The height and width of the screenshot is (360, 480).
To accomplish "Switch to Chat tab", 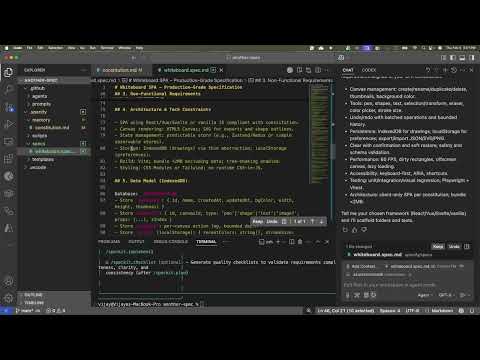I will click(x=348, y=70).
